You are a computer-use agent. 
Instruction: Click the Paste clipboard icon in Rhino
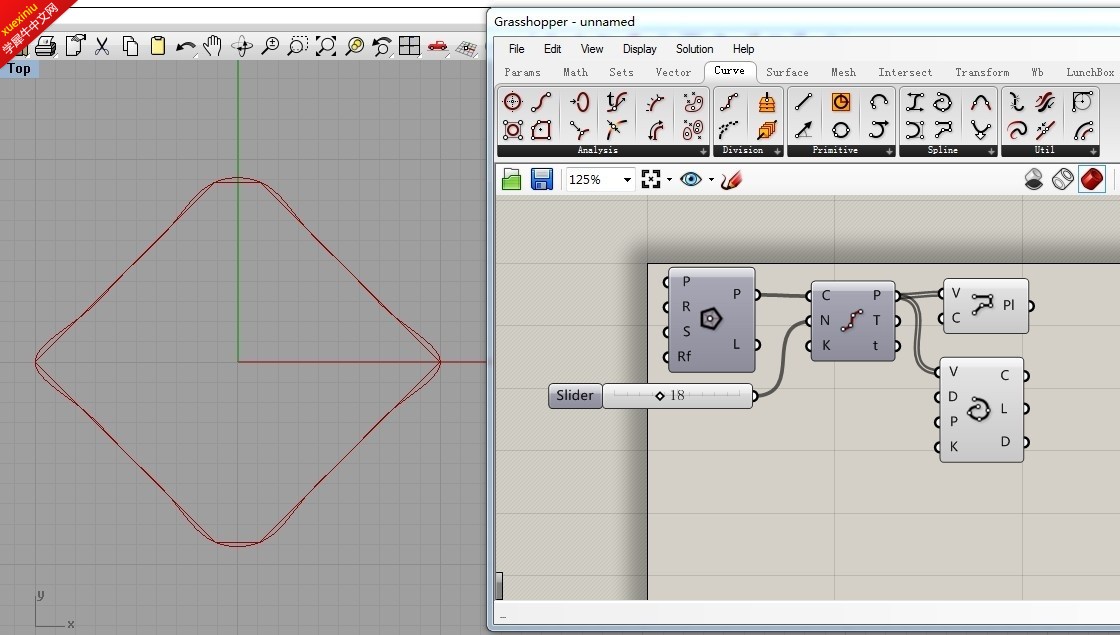[158, 46]
